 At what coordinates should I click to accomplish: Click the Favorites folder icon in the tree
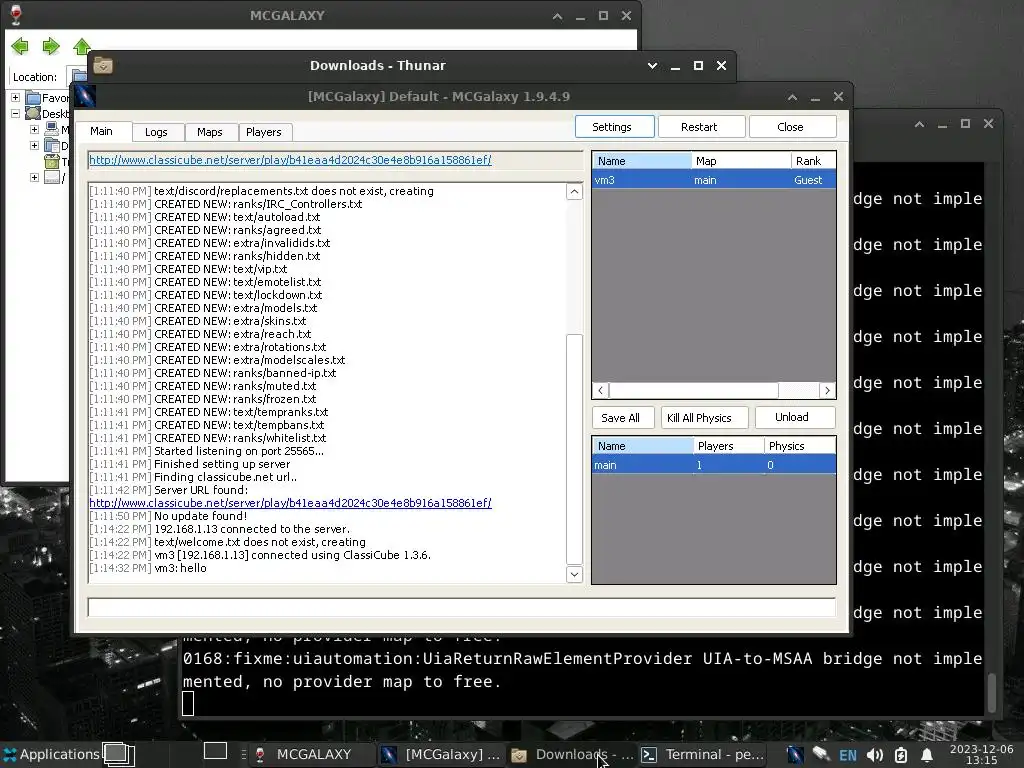click(x=33, y=98)
